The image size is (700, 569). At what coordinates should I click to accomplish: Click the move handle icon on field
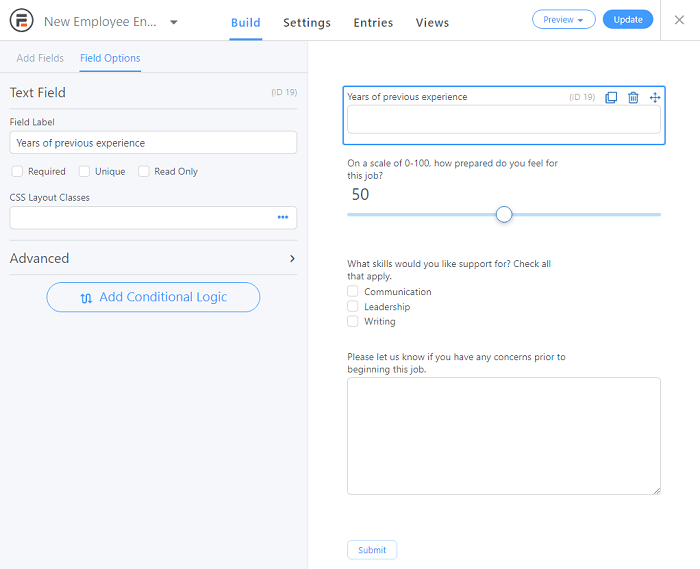[x=655, y=97]
